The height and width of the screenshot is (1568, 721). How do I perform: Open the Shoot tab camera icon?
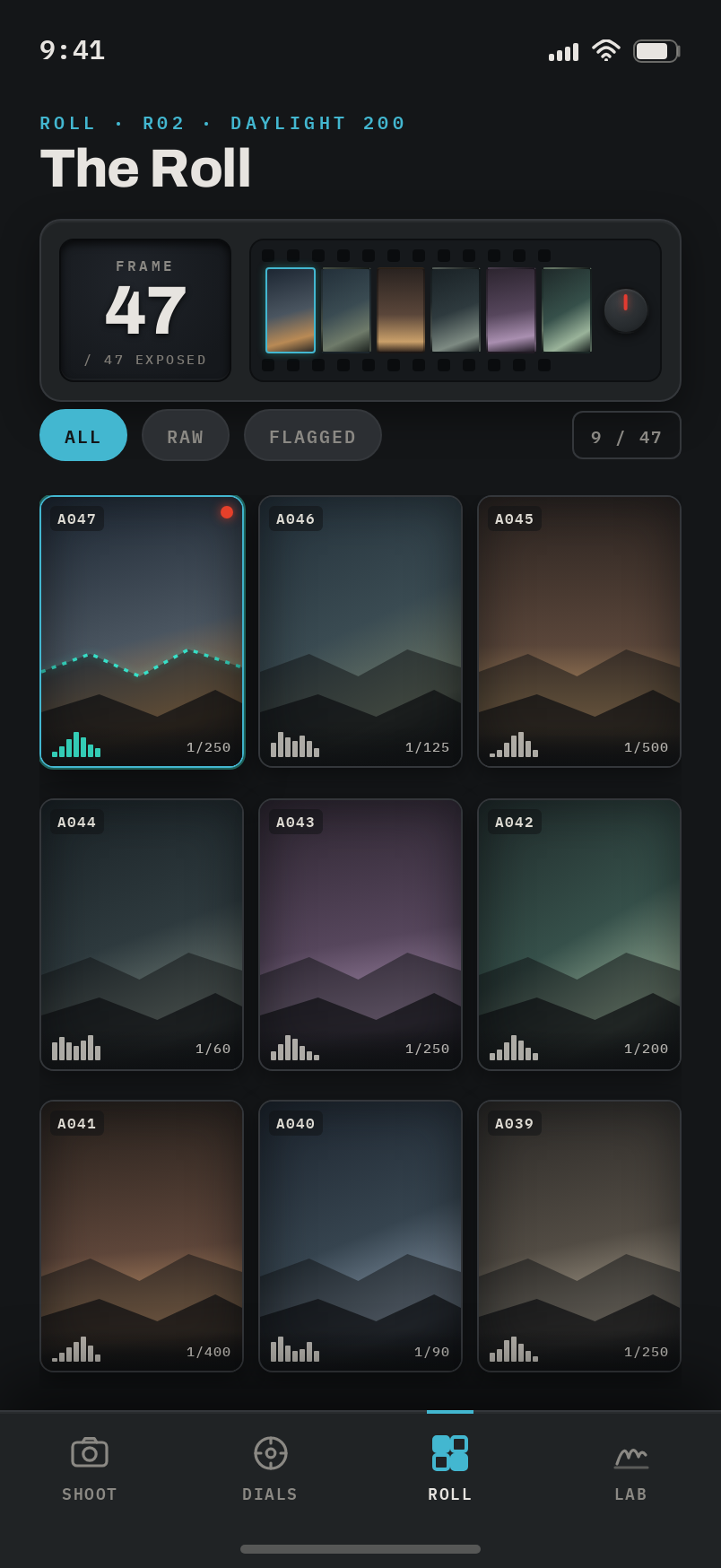pos(90,1452)
